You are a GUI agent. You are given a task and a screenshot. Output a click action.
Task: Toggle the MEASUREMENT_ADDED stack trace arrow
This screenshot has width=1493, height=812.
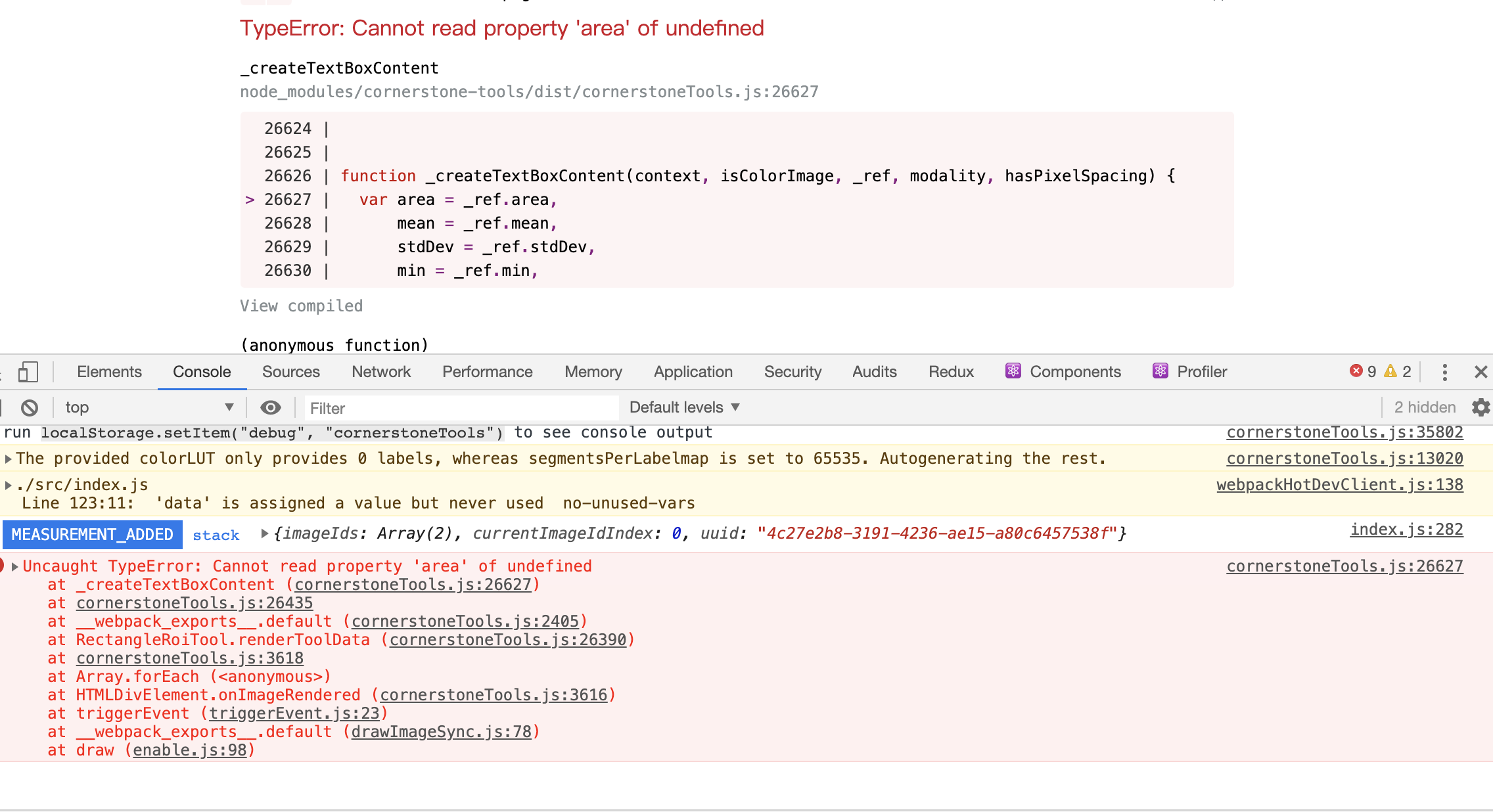tap(265, 534)
